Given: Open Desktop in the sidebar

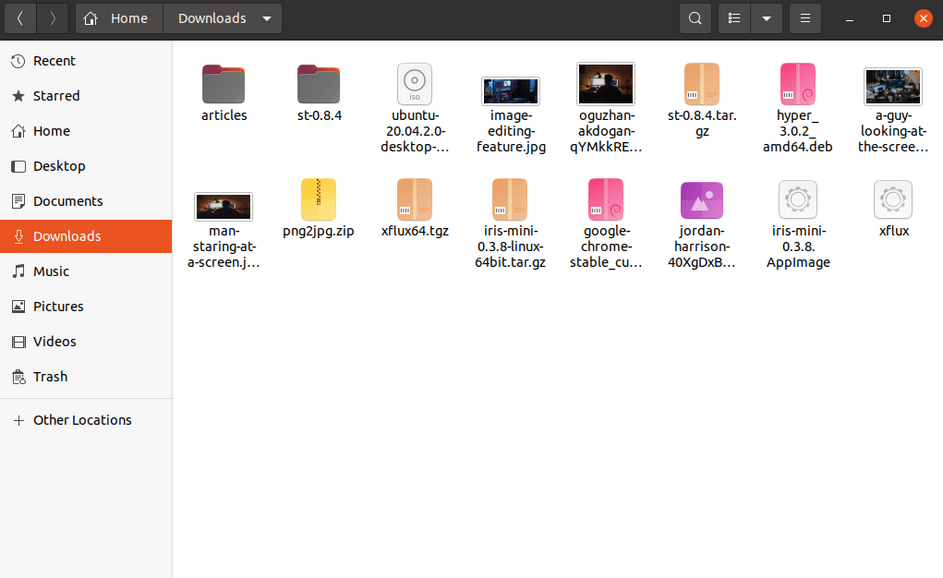Looking at the screenshot, I should click(x=86, y=166).
